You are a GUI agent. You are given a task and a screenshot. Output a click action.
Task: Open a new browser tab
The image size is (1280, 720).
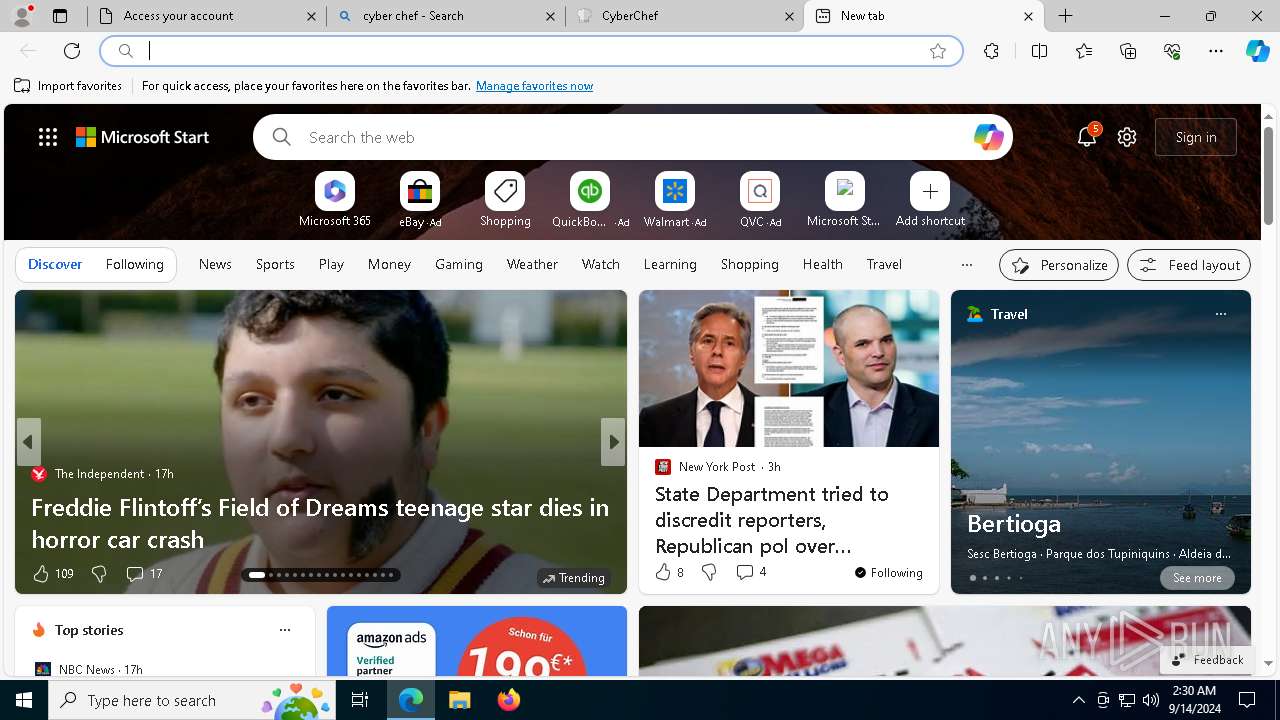pos(1066,16)
